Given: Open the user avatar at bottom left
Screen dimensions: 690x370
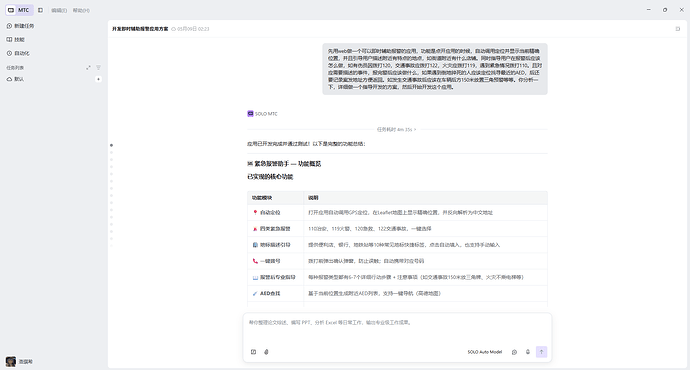Looking at the screenshot, I should pyautogui.click(x=11, y=362).
